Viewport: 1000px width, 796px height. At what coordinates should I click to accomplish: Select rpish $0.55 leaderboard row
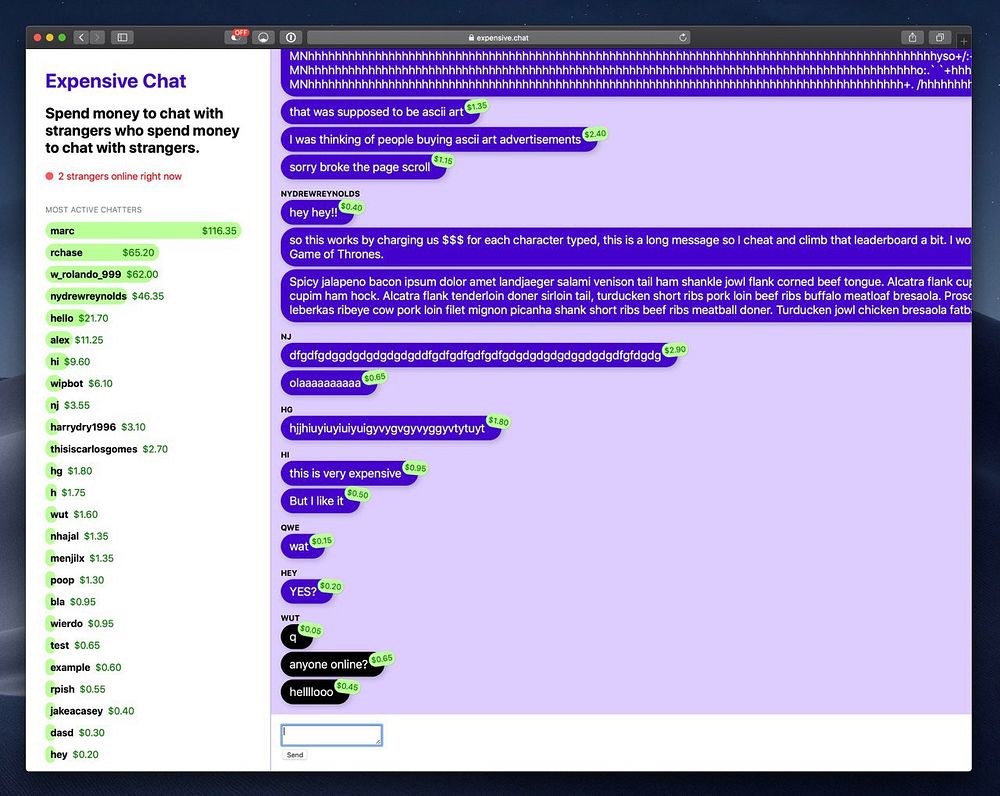76,689
